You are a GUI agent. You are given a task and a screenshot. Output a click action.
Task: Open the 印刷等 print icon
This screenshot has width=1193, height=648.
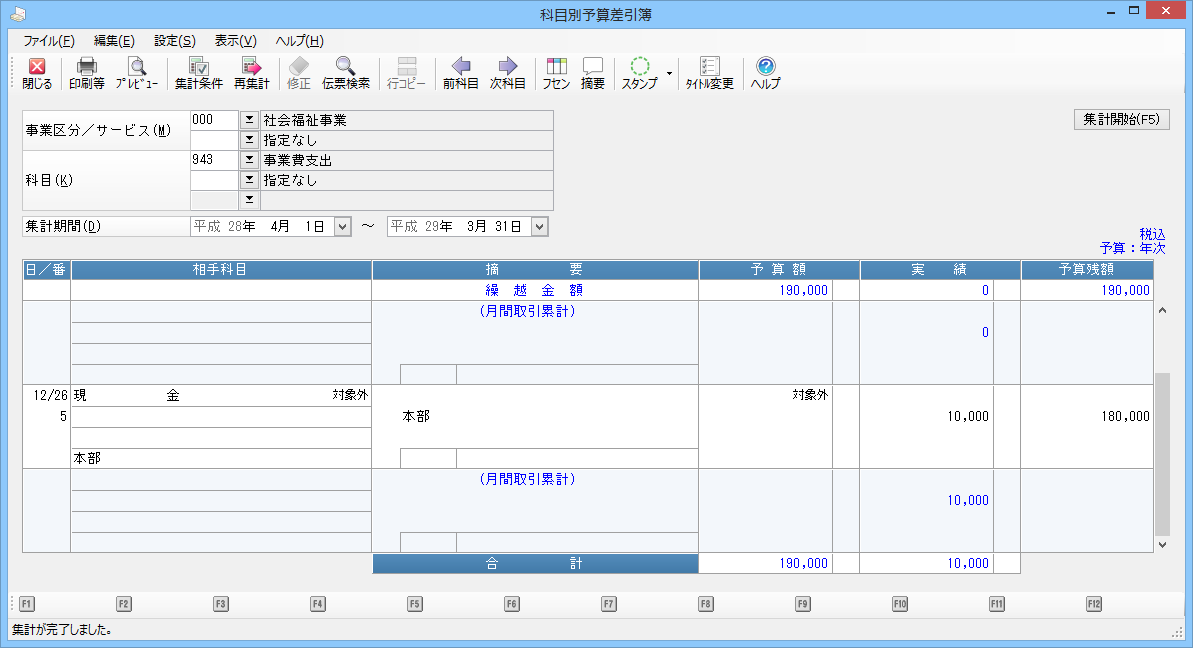pyautogui.click(x=87, y=73)
